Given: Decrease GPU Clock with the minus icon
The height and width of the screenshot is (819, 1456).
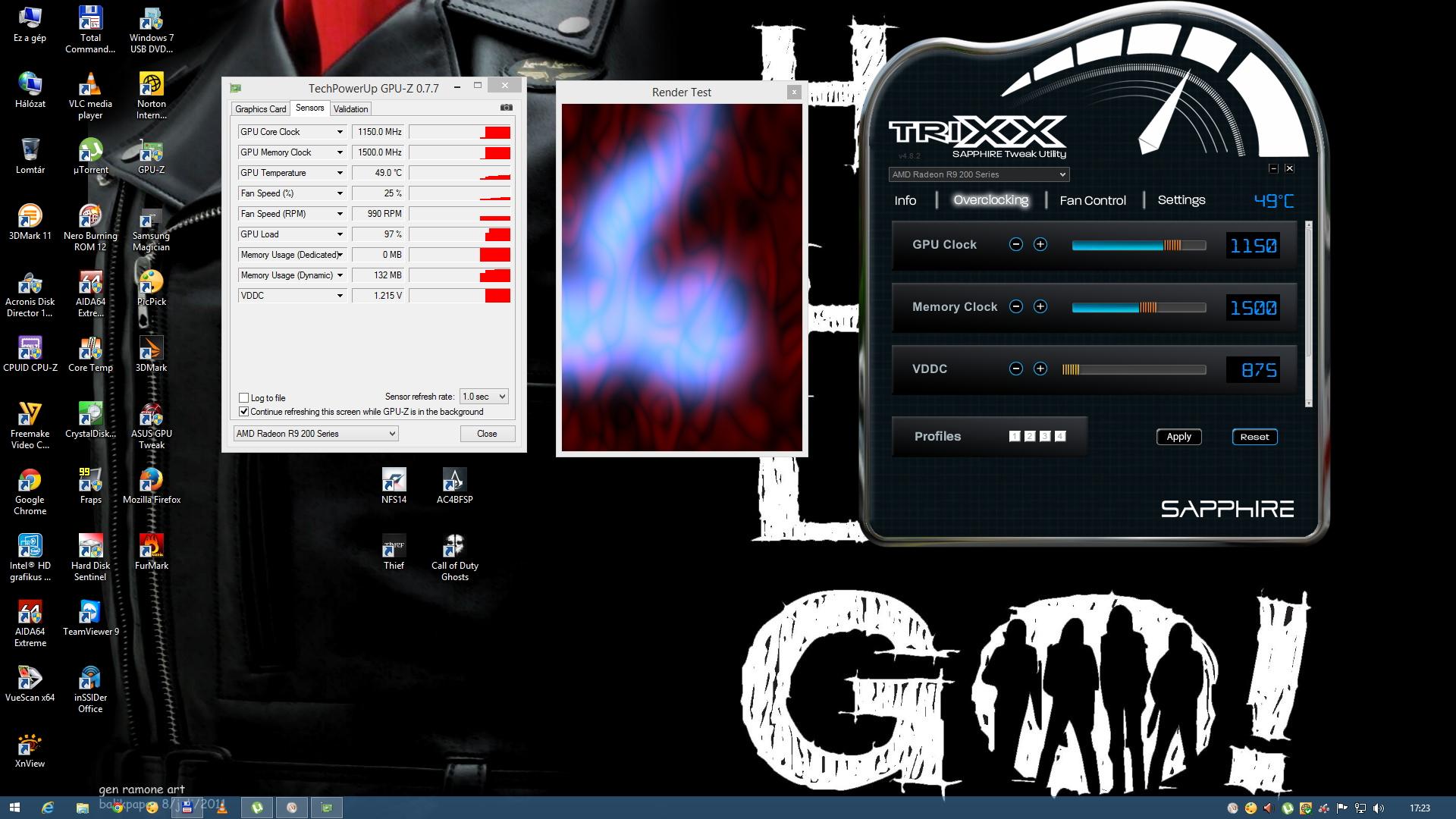Looking at the screenshot, I should click(1016, 244).
